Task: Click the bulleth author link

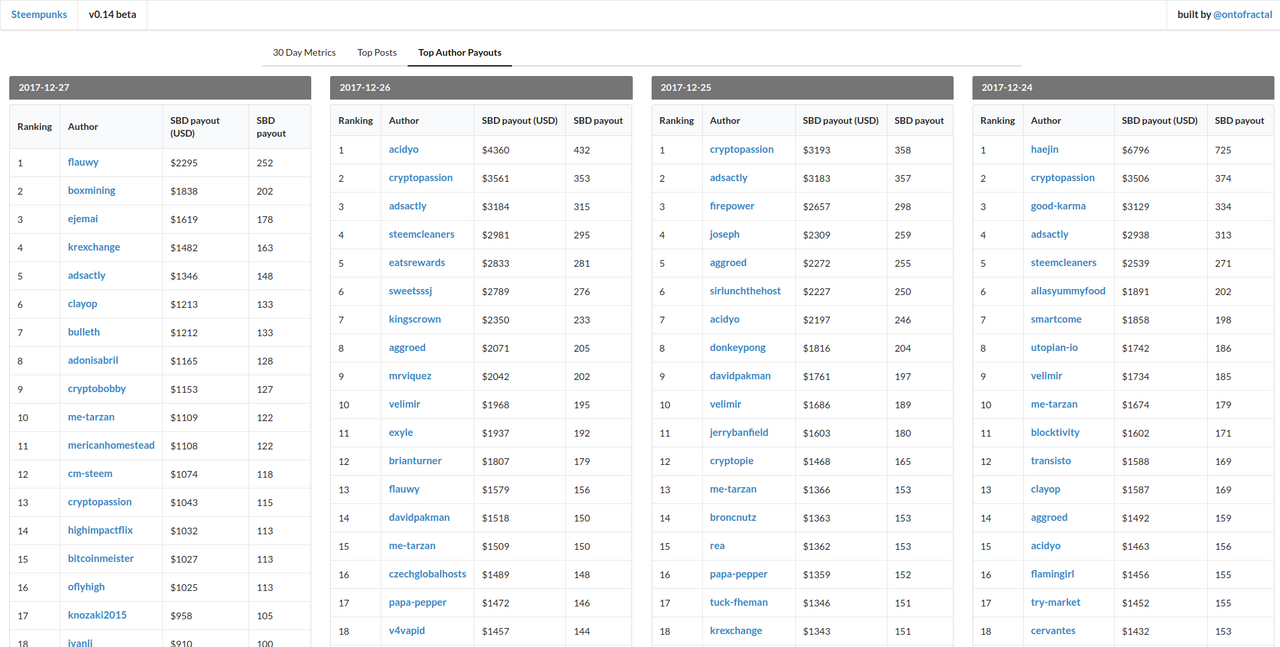Action: (x=84, y=332)
